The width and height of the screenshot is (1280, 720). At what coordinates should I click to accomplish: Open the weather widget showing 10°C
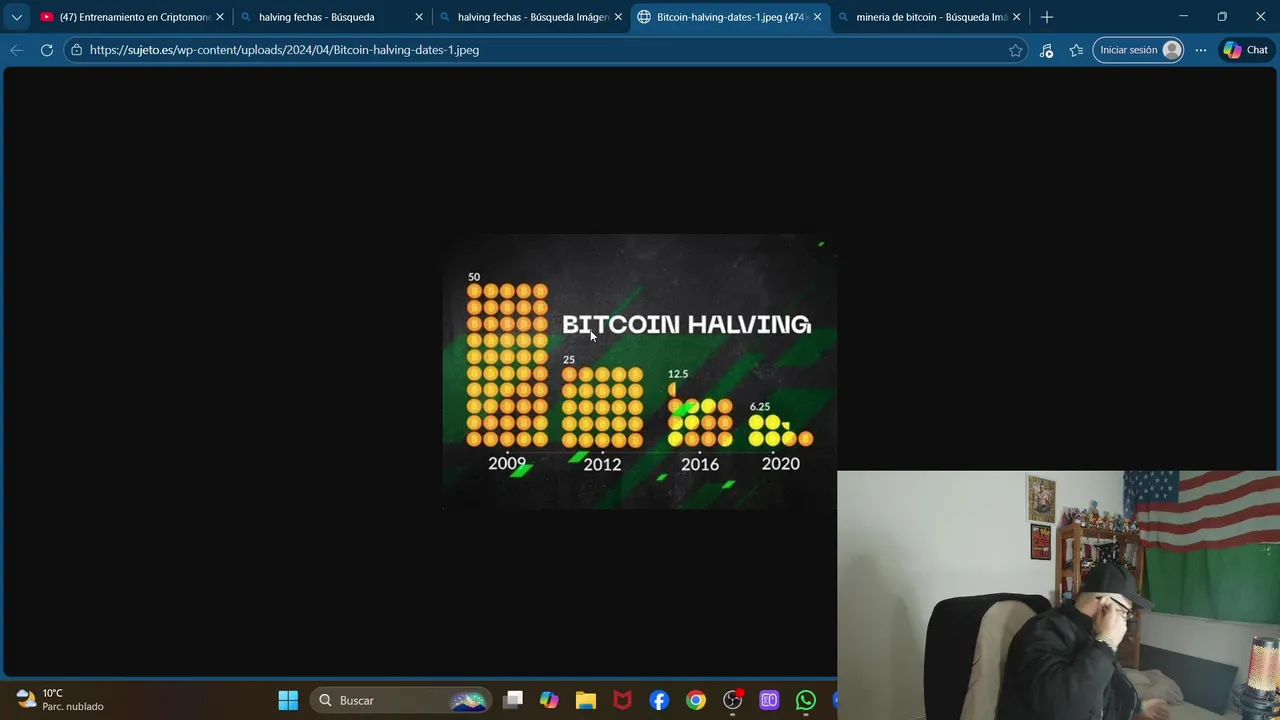coord(60,700)
